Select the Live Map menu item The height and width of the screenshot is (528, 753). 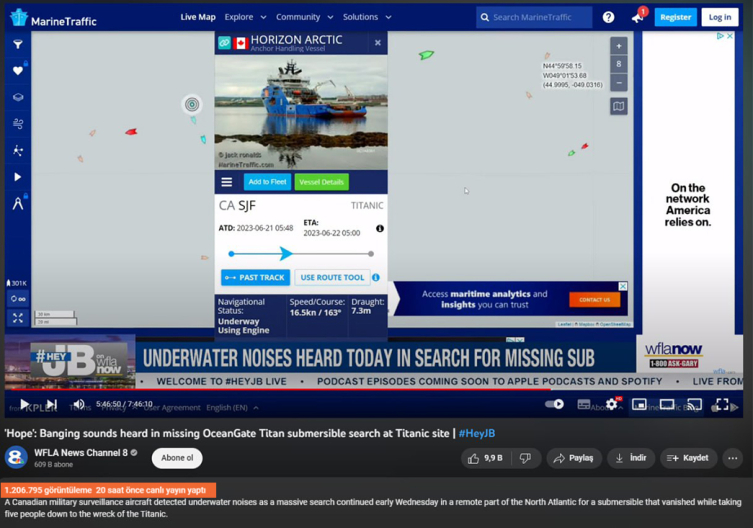[x=197, y=17]
